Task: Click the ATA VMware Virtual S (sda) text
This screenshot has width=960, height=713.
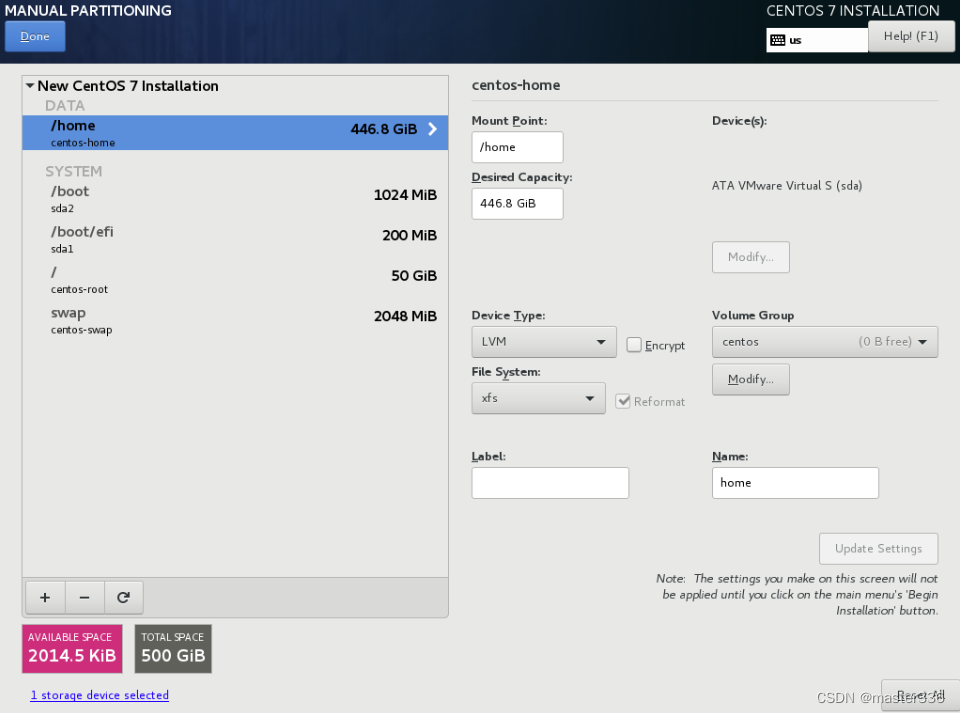Action: point(787,185)
